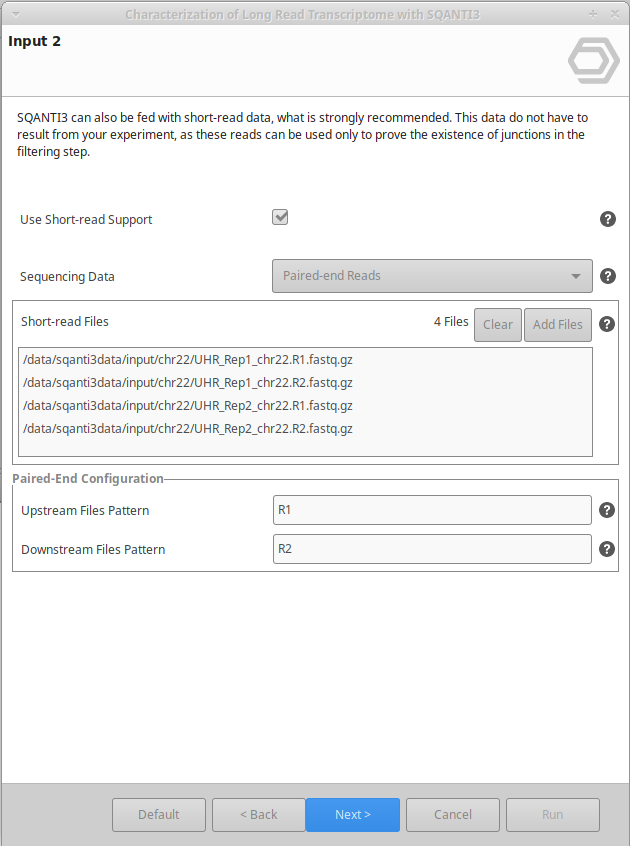Click help icon beside Sequencing Data dropdown
The image size is (630, 846).
pos(607,277)
